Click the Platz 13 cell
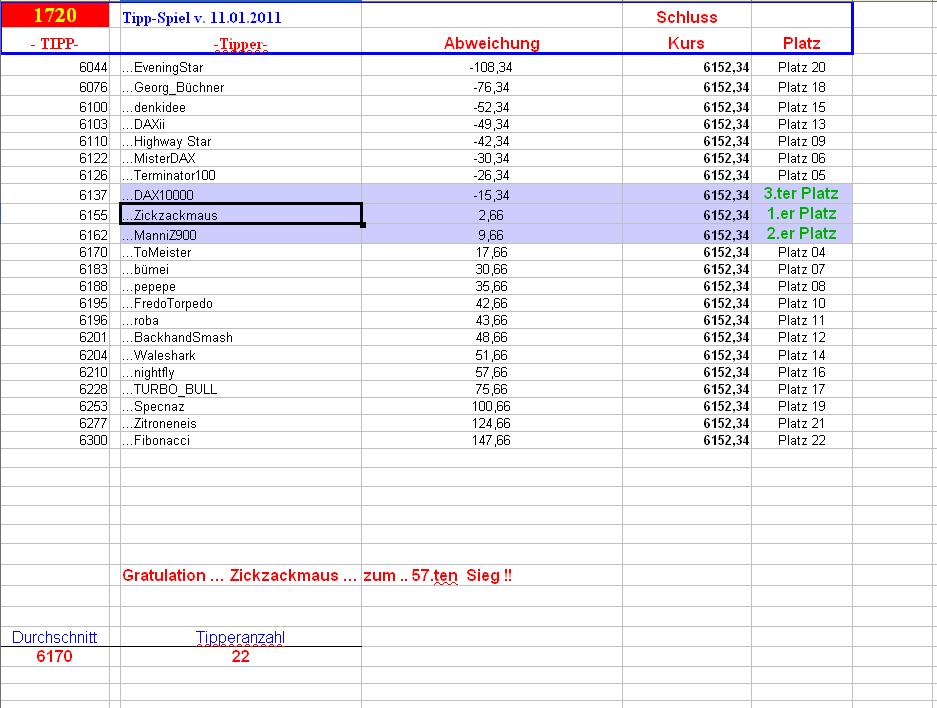Screen dimensions: 937x708 (x=801, y=124)
